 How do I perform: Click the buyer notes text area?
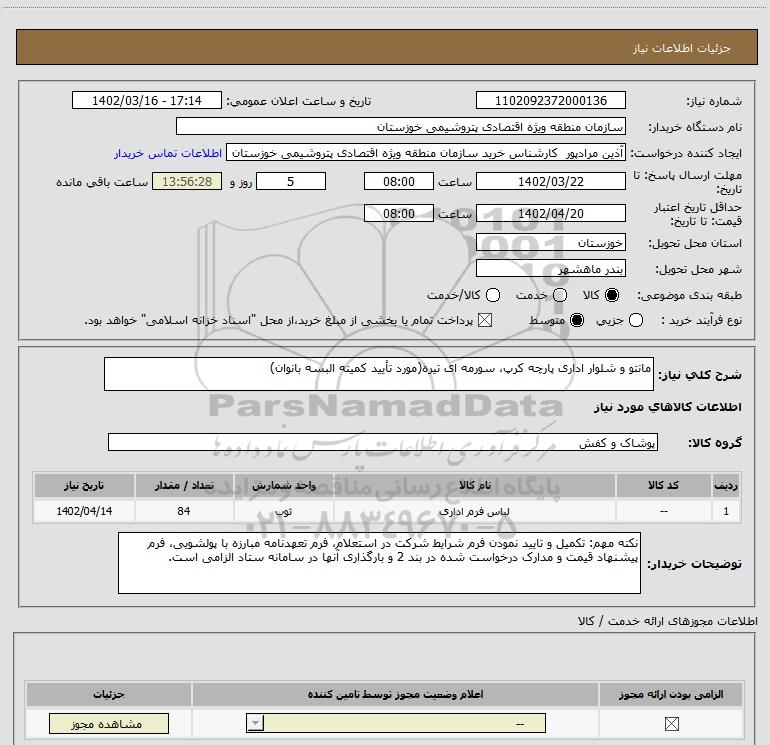379,563
